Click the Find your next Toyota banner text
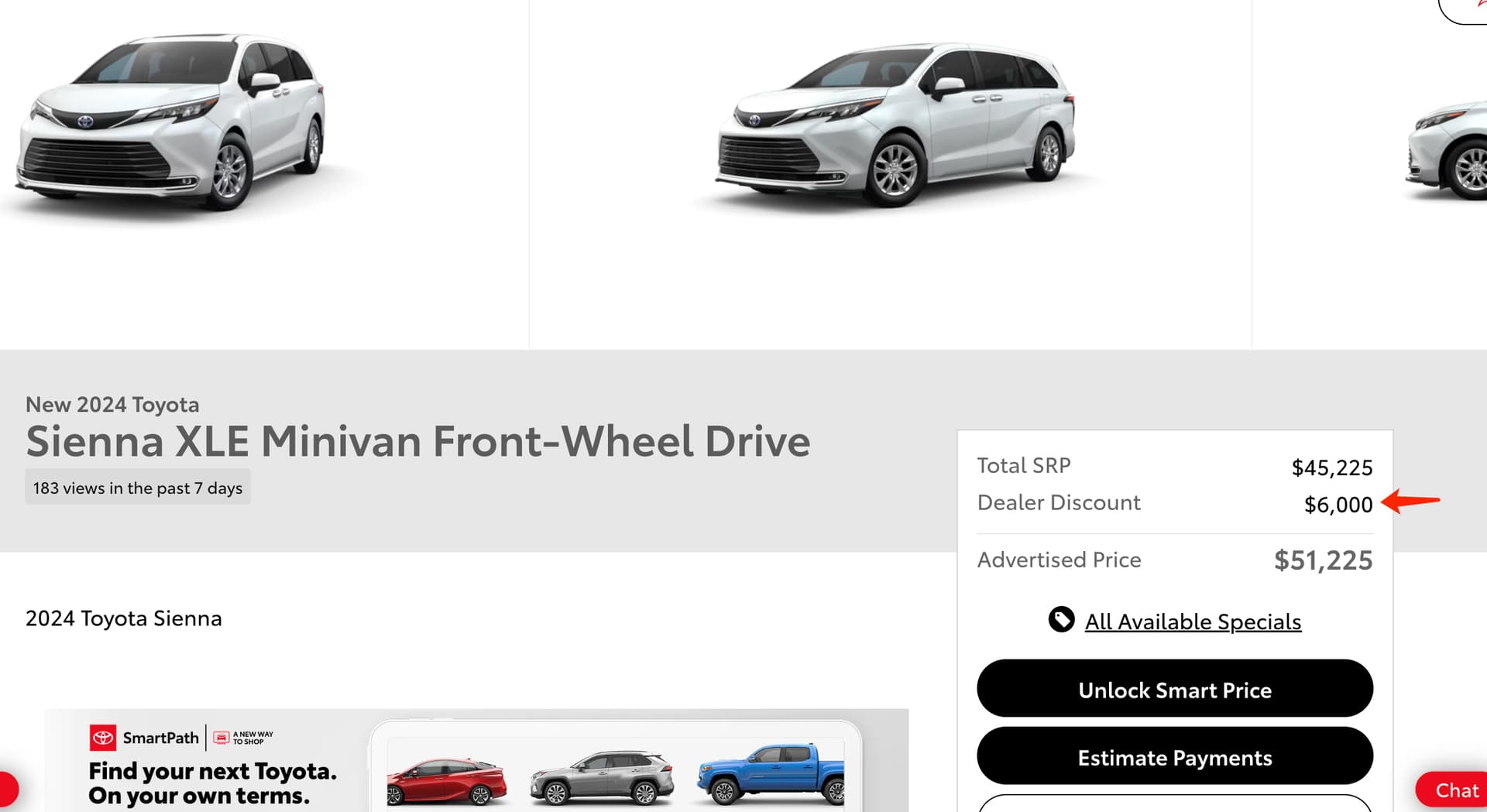This screenshot has height=812, width=1487. (x=213, y=783)
